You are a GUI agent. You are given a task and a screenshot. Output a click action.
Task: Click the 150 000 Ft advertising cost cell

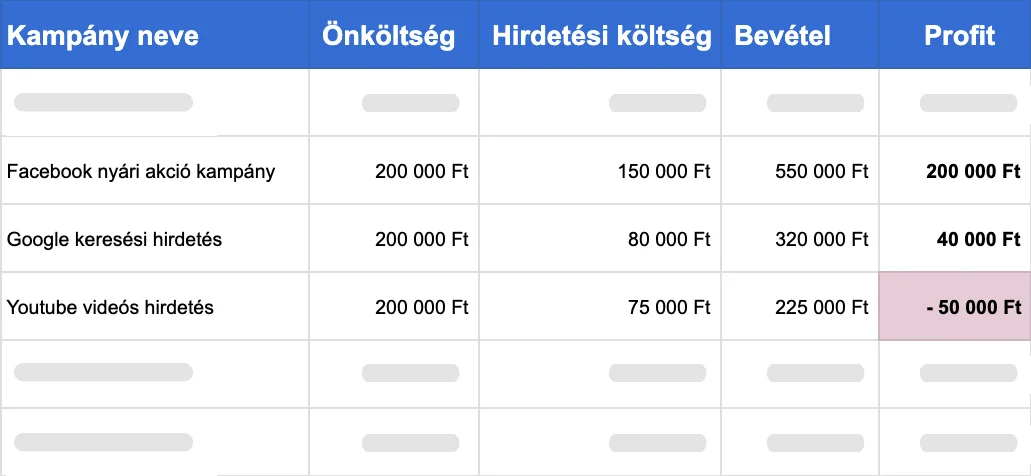pyautogui.click(x=600, y=172)
